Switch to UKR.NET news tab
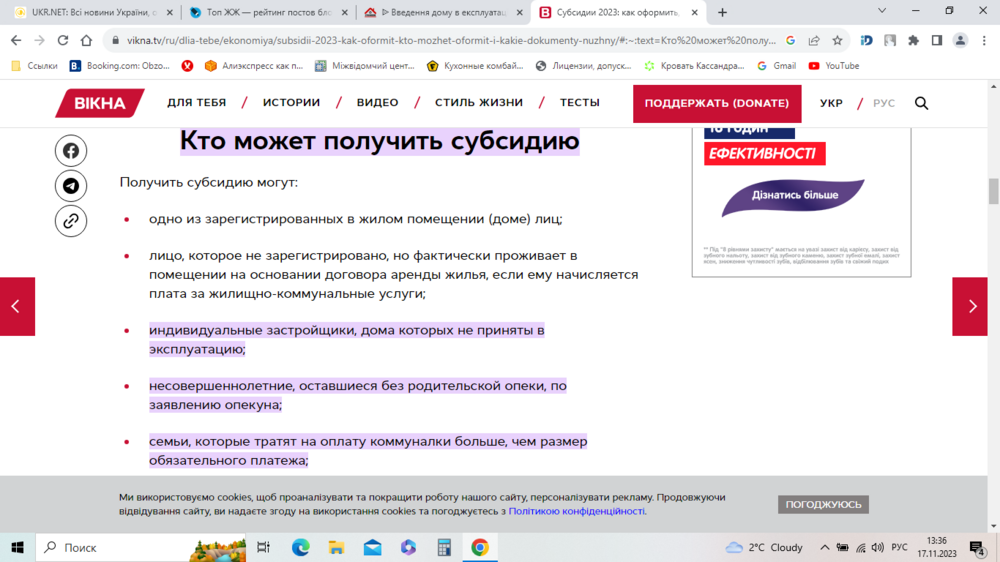The width and height of the screenshot is (1000, 562). 94,12
